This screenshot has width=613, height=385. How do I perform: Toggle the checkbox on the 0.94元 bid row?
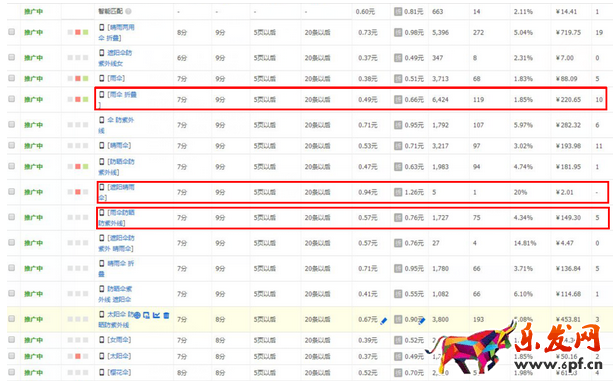(x=12, y=192)
